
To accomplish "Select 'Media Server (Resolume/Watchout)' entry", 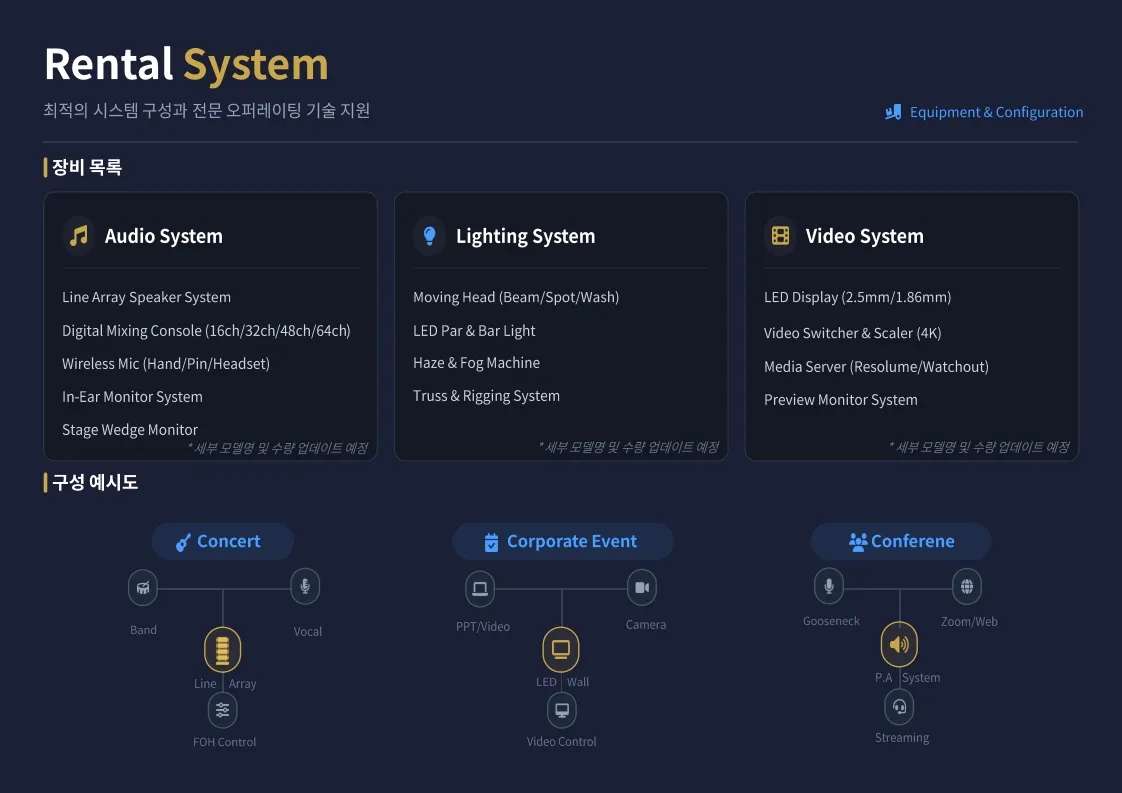I will click(877, 366).
